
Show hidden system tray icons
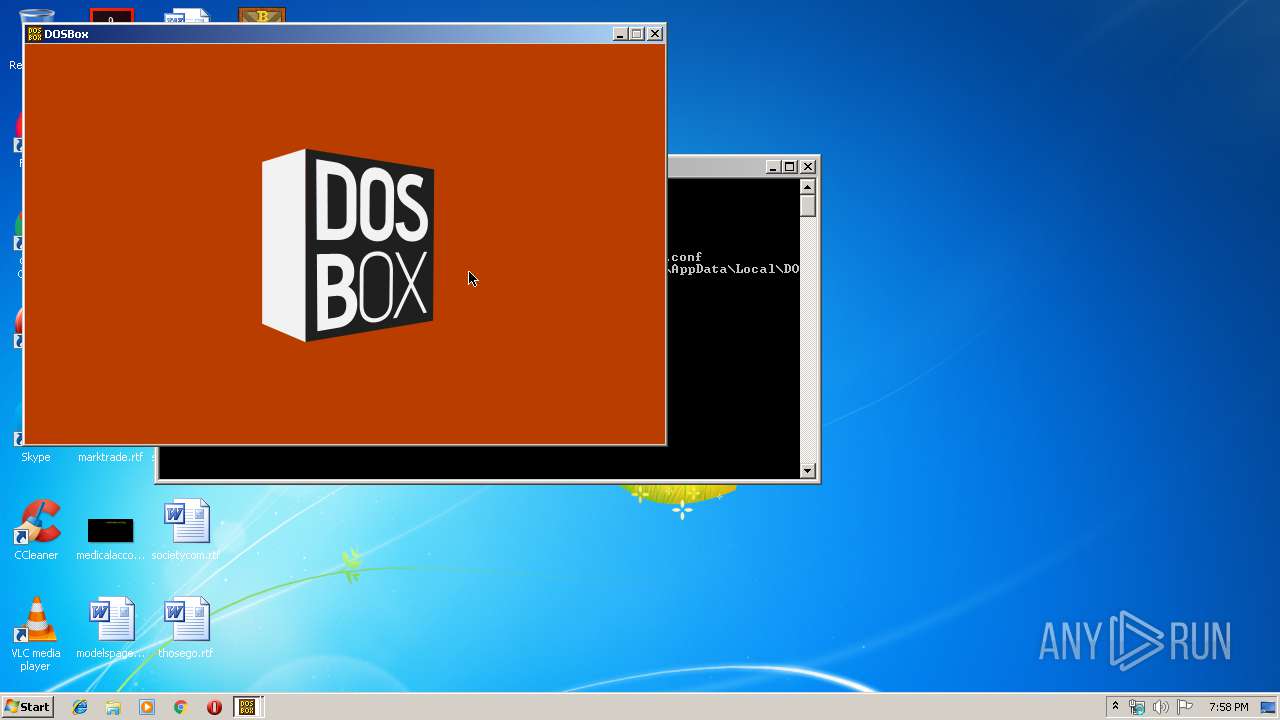(1115, 707)
